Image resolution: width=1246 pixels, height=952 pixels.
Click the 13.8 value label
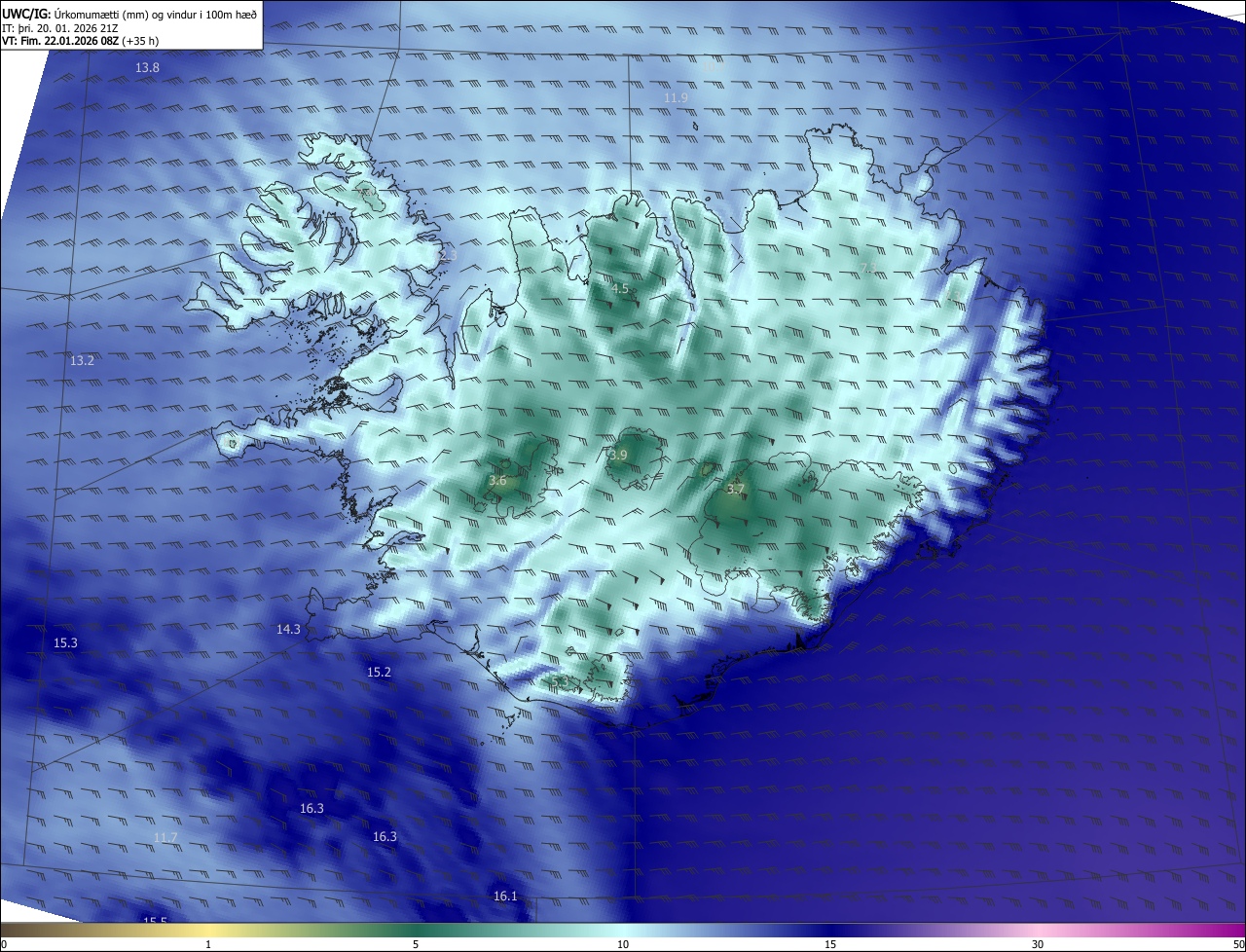tap(147, 68)
